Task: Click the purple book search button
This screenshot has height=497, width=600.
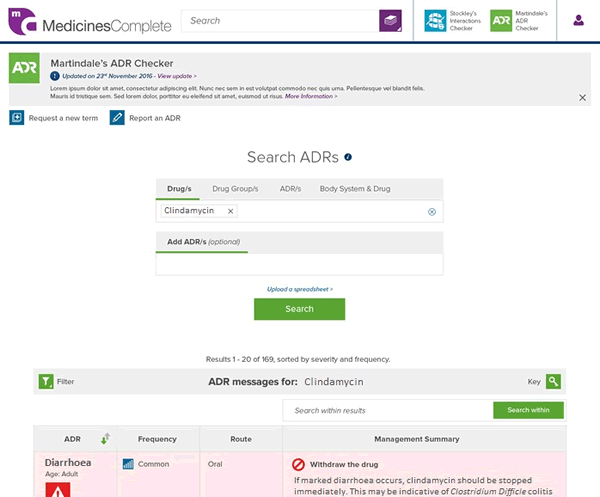Action: 390,21
